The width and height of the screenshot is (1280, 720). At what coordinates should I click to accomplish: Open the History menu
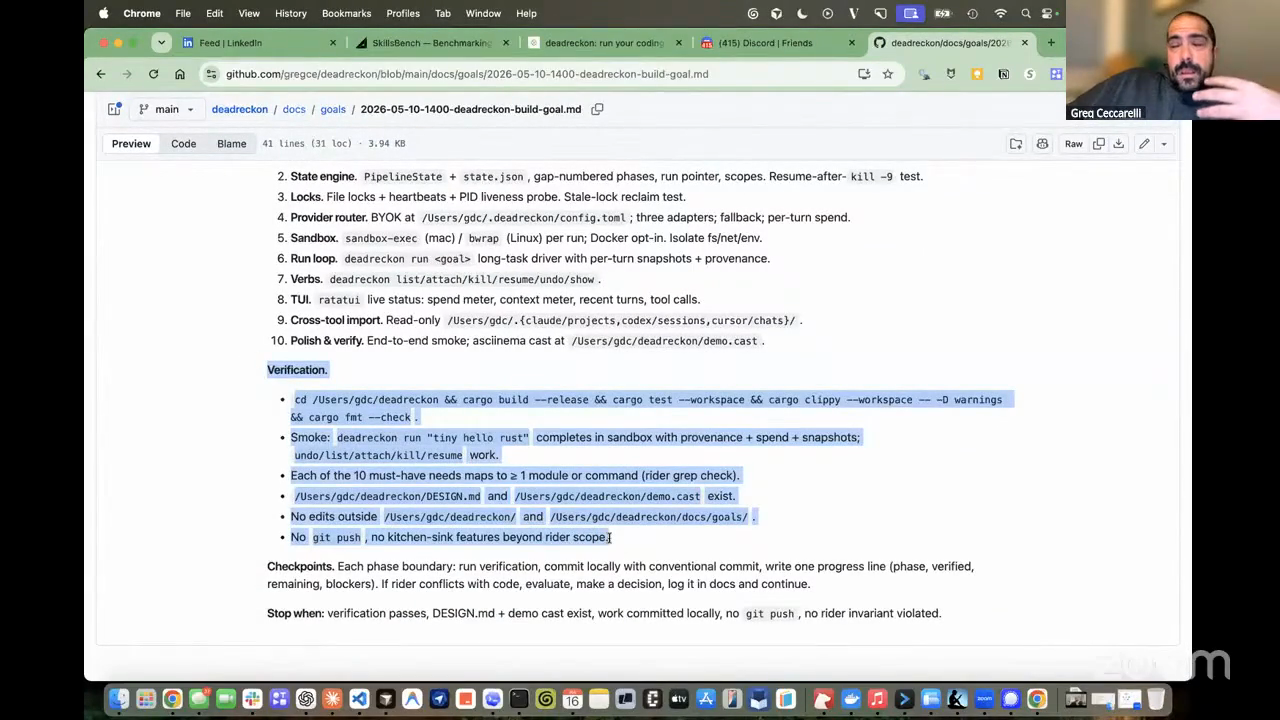coord(291,13)
